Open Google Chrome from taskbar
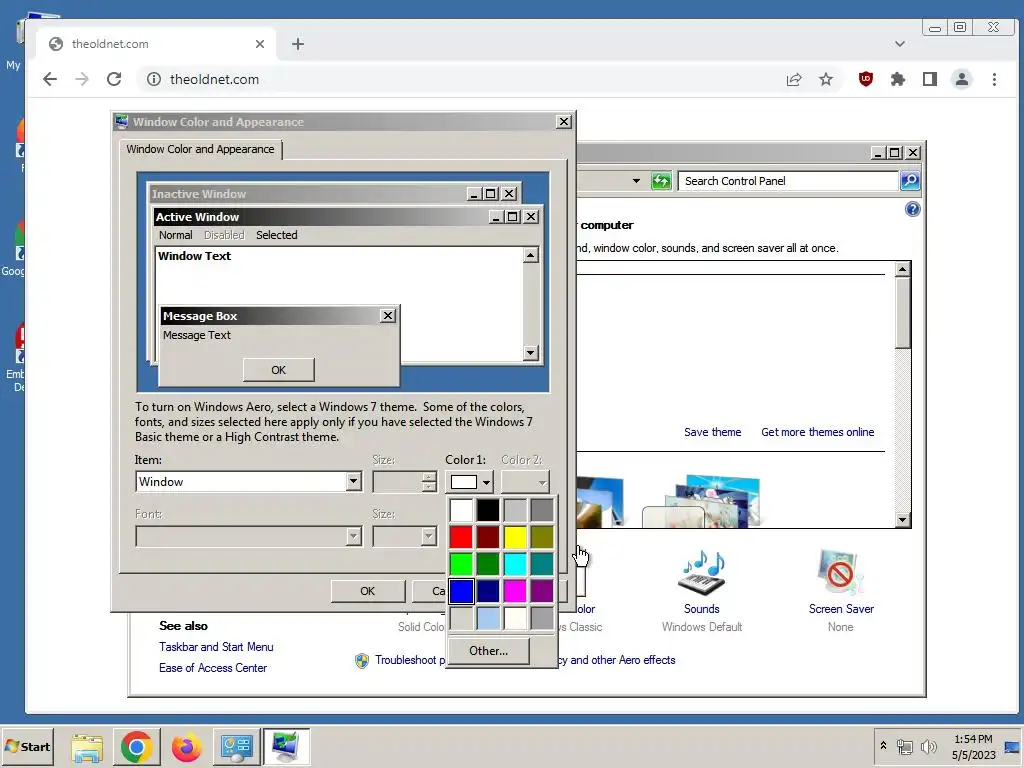The height and width of the screenshot is (768, 1024). click(x=136, y=747)
